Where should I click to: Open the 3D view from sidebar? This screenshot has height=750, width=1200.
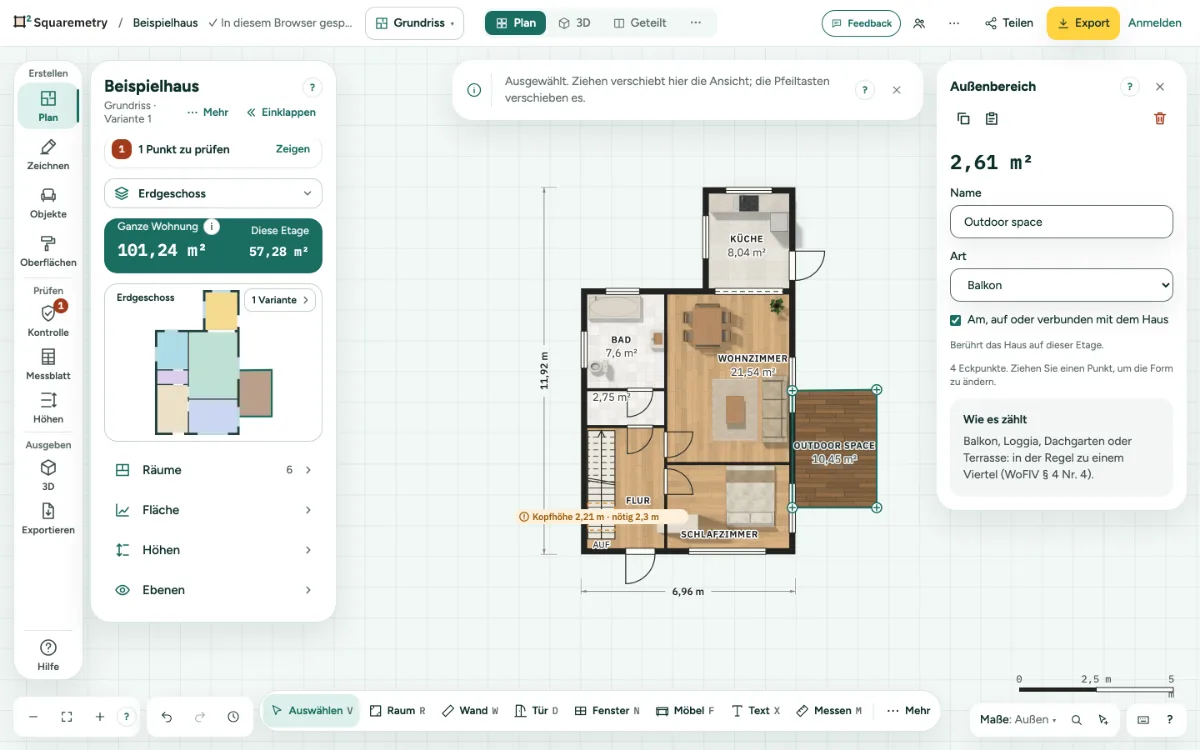48,475
